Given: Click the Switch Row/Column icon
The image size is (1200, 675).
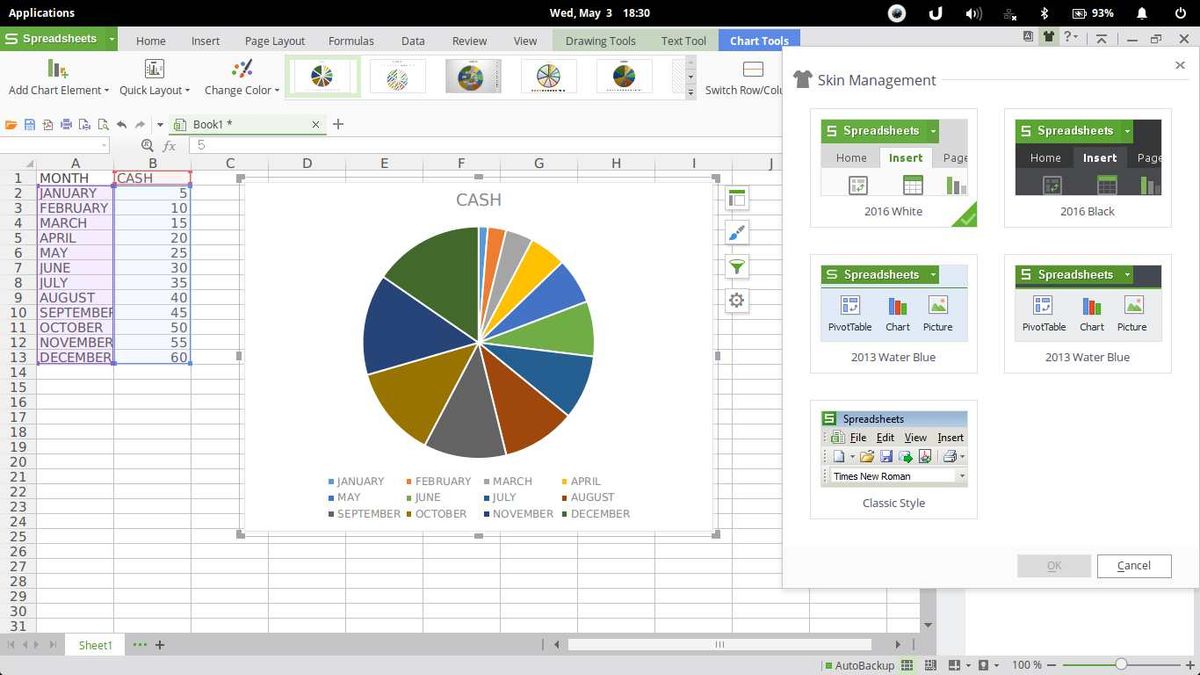Looking at the screenshot, I should 753,69.
